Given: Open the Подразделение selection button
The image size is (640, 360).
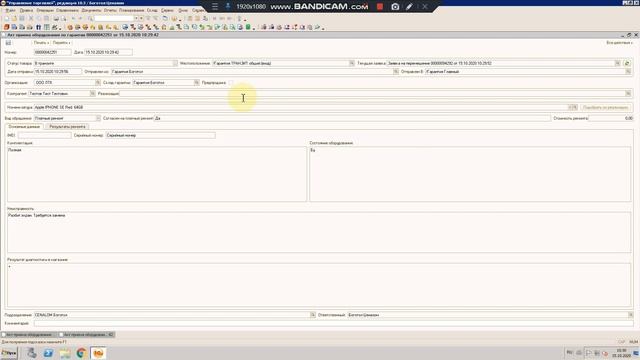Looking at the screenshot, I should click(x=313, y=315).
